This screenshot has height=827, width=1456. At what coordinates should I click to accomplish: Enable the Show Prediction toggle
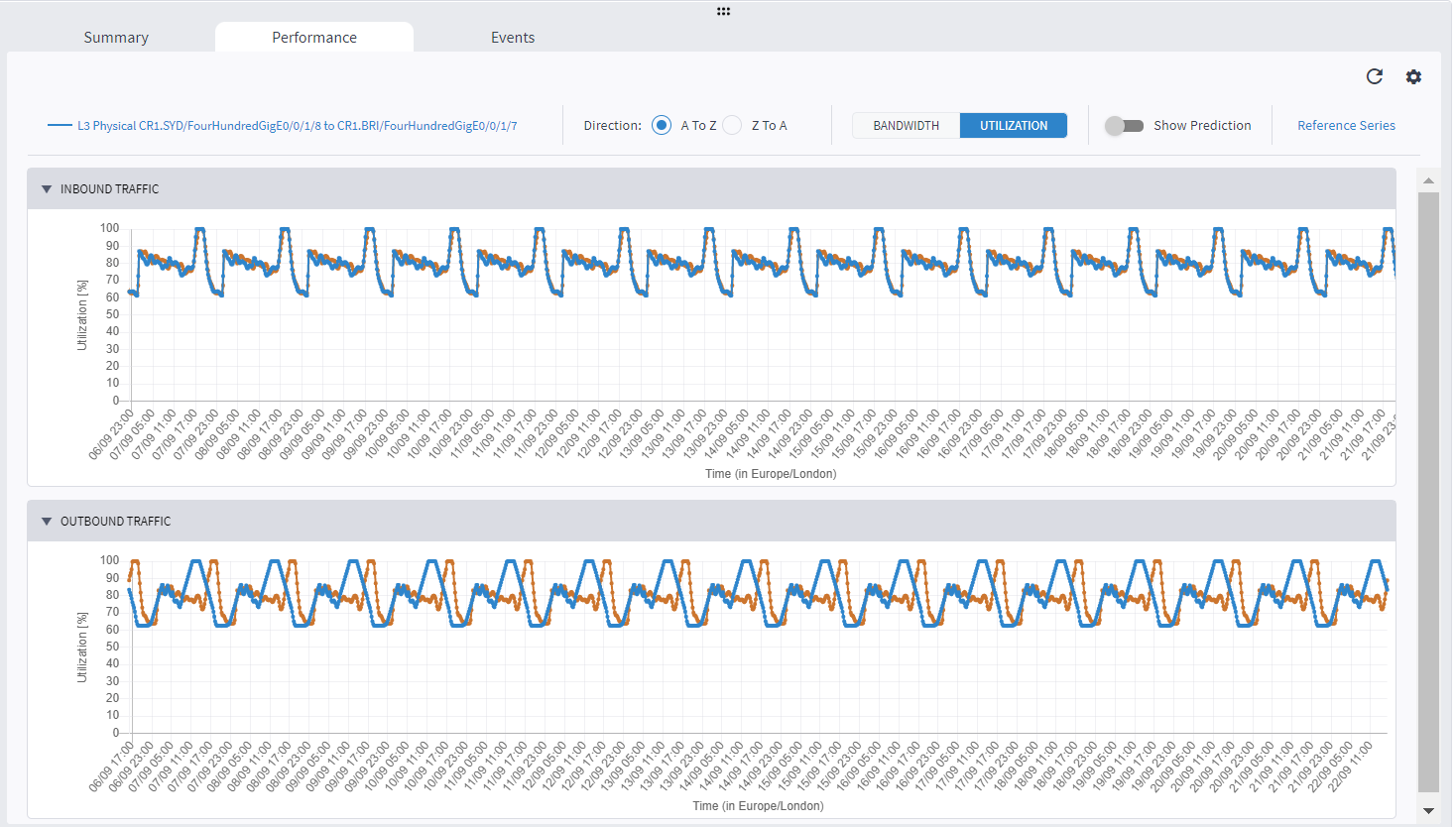click(x=1124, y=126)
